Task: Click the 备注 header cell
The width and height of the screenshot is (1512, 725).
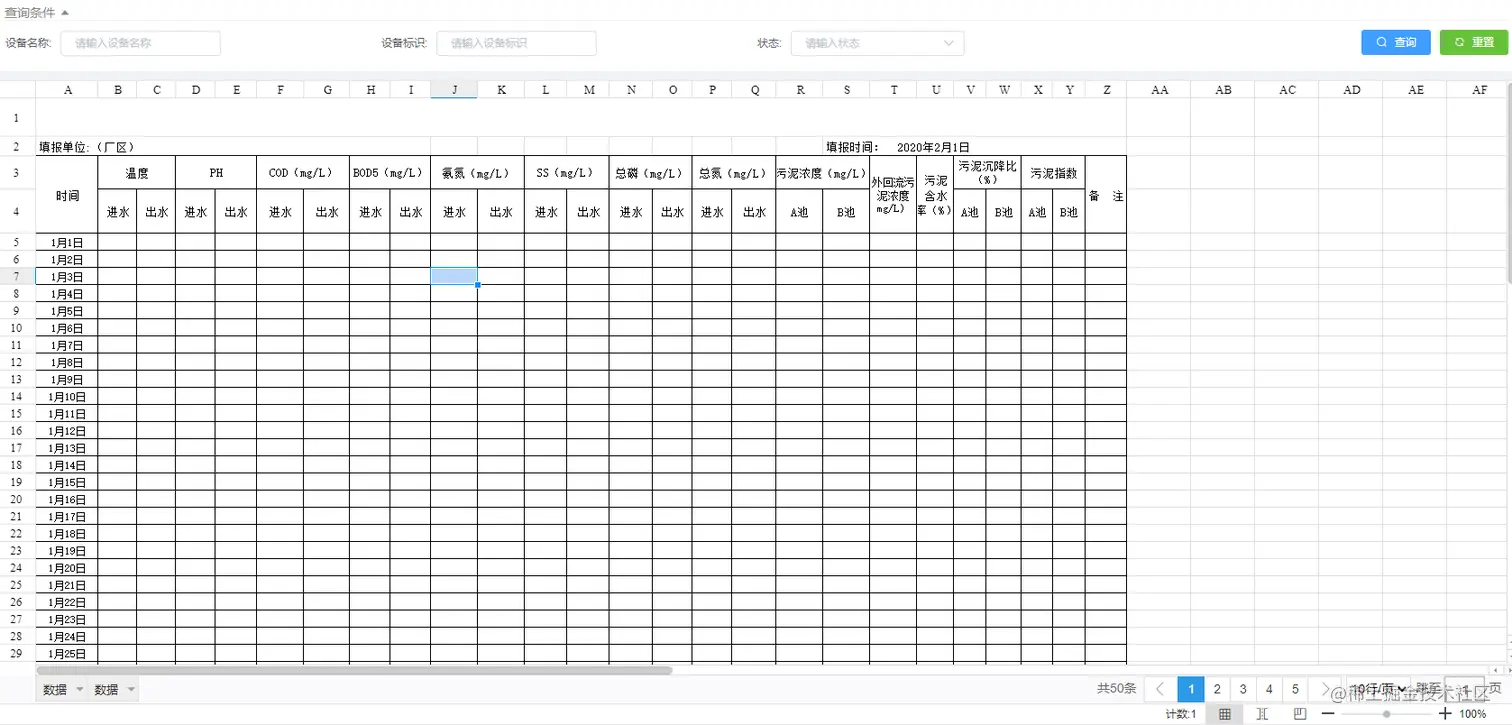Action: coord(1106,195)
